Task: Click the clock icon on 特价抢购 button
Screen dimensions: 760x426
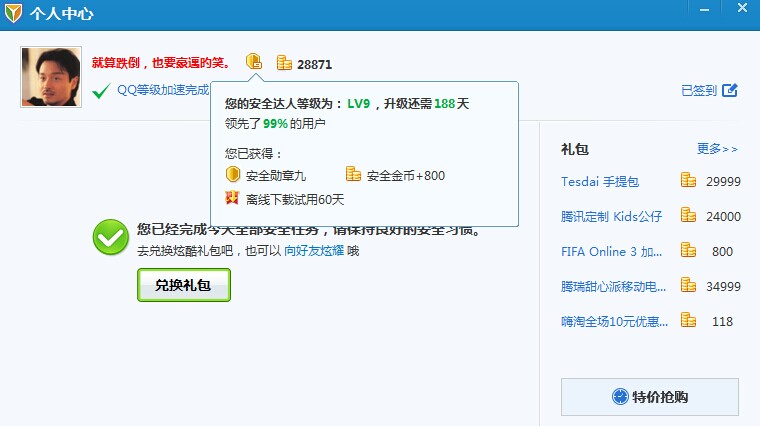Action: point(620,396)
